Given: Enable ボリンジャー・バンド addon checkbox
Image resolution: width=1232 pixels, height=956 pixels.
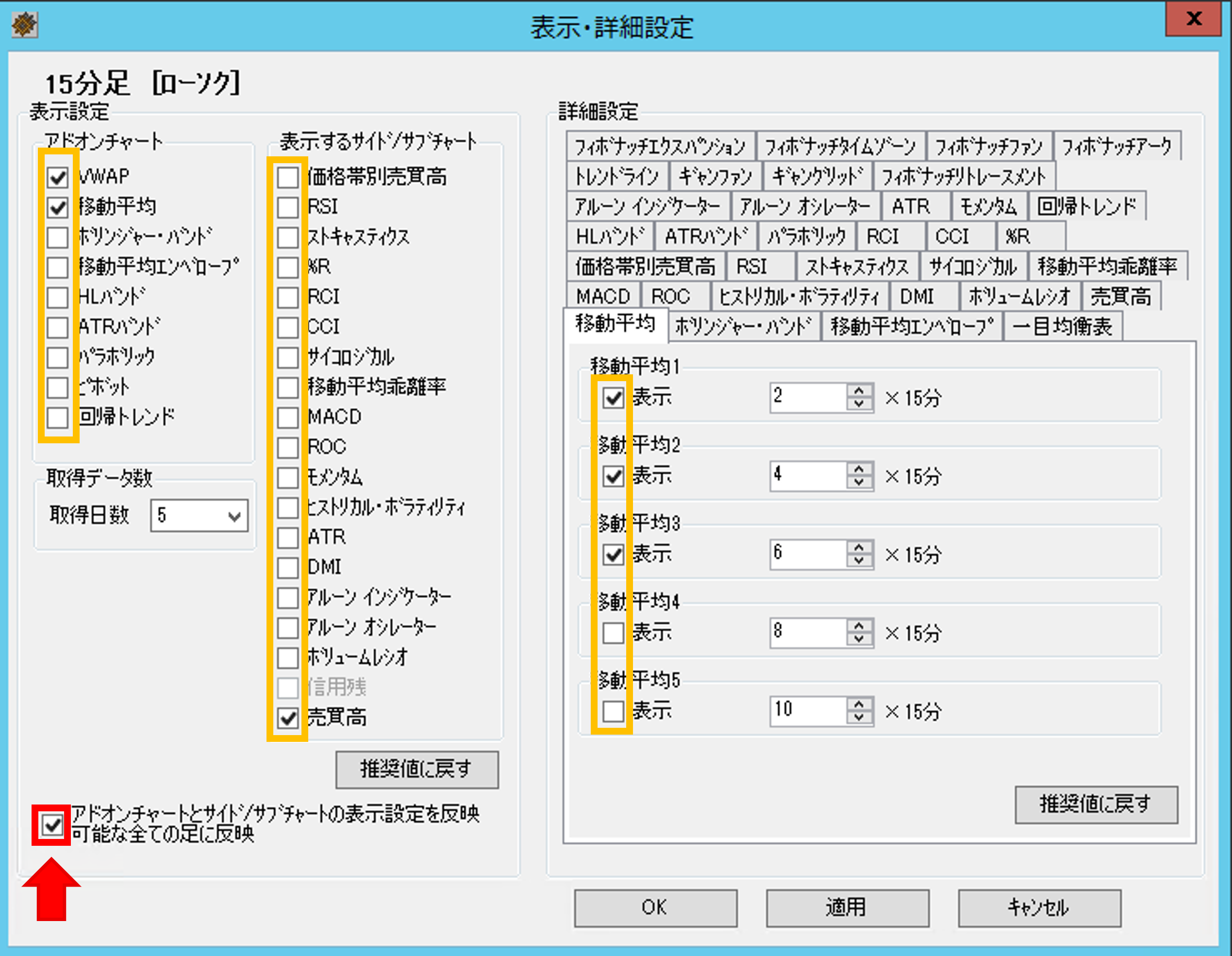Looking at the screenshot, I should pos(58,237).
